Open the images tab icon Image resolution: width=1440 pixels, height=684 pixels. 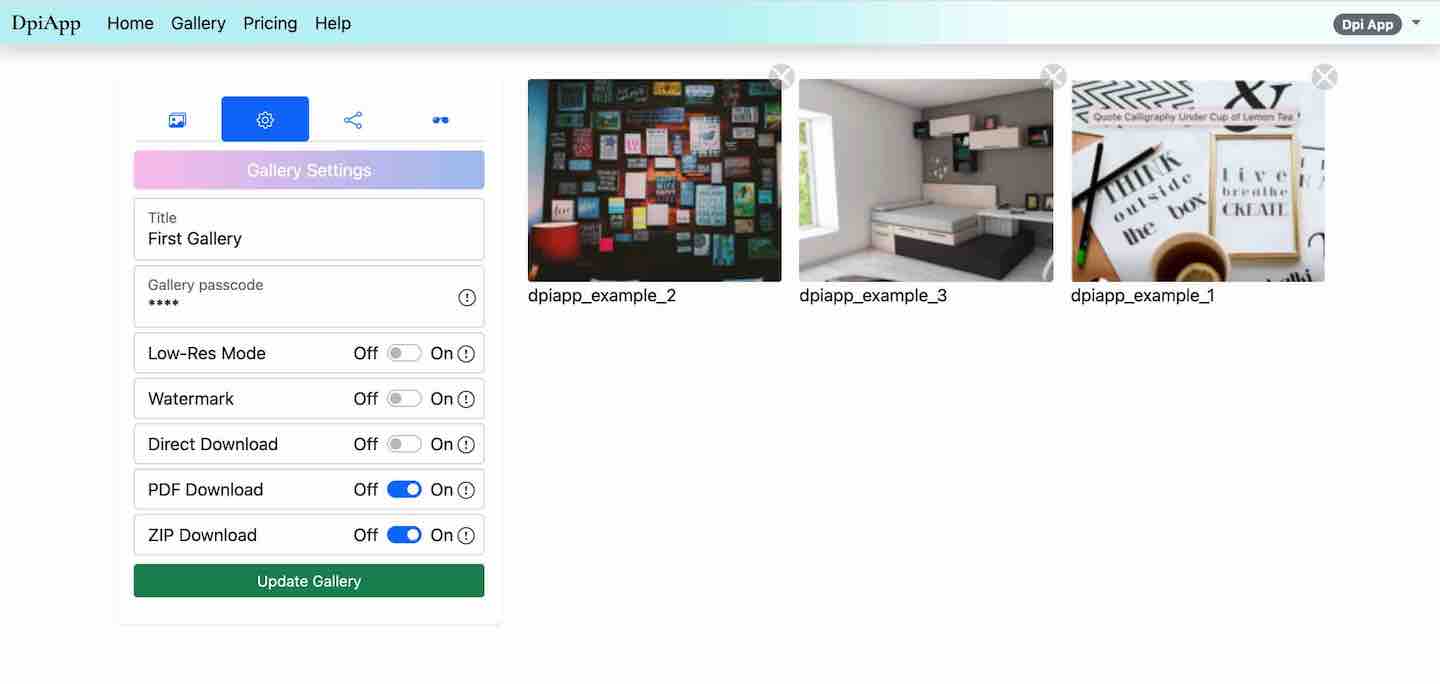[x=178, y=120]
